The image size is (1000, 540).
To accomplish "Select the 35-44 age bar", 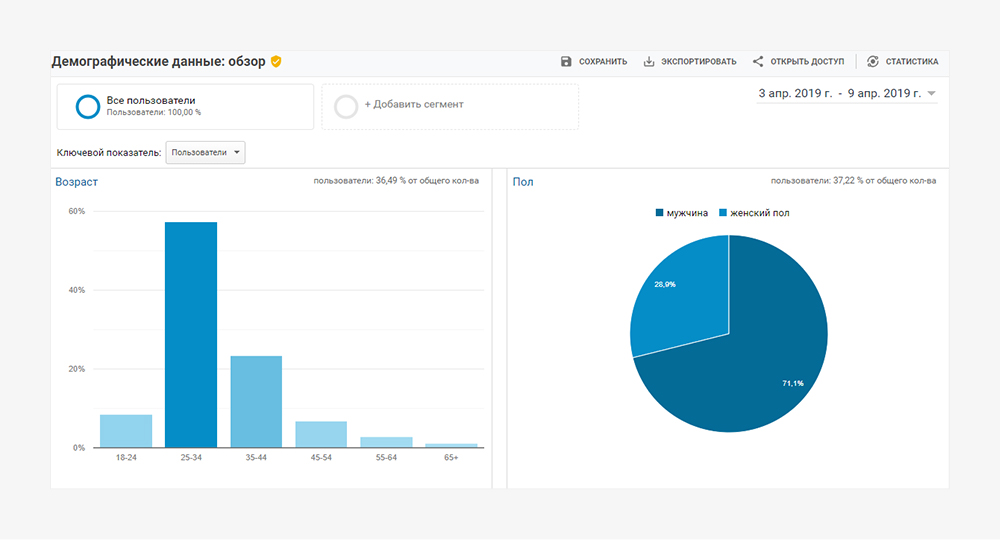I will point(256,401).
